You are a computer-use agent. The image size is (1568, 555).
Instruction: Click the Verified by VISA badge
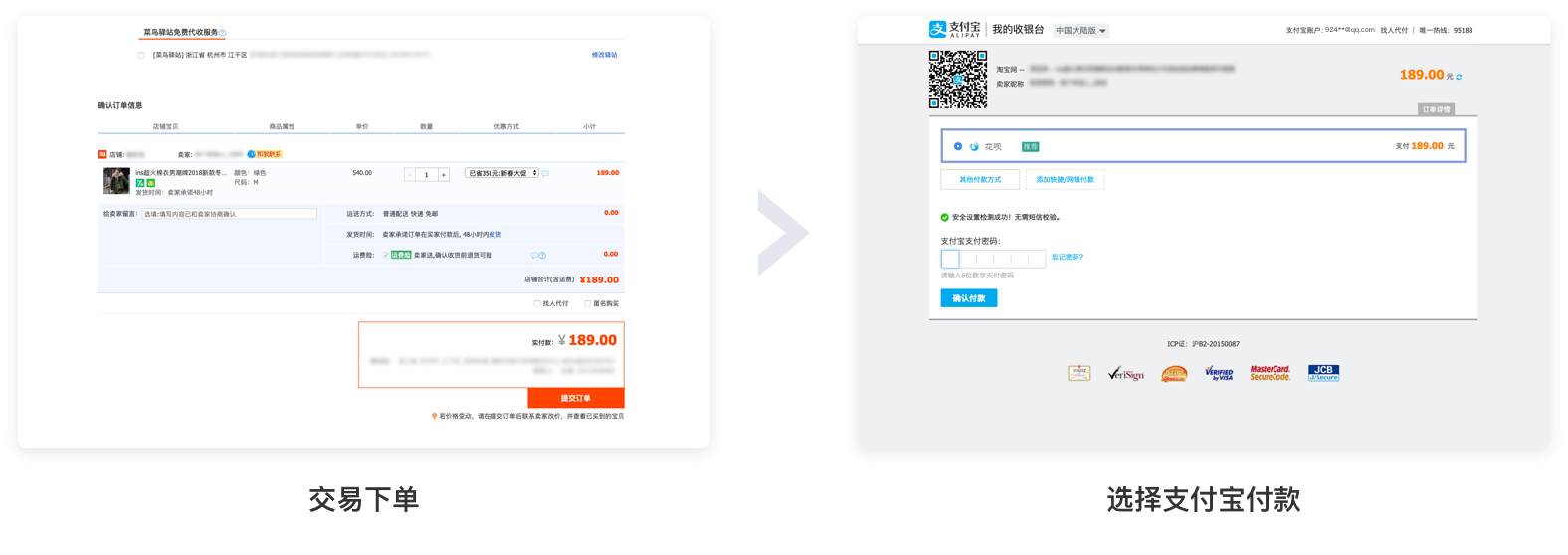click(x=1219, y=373)
